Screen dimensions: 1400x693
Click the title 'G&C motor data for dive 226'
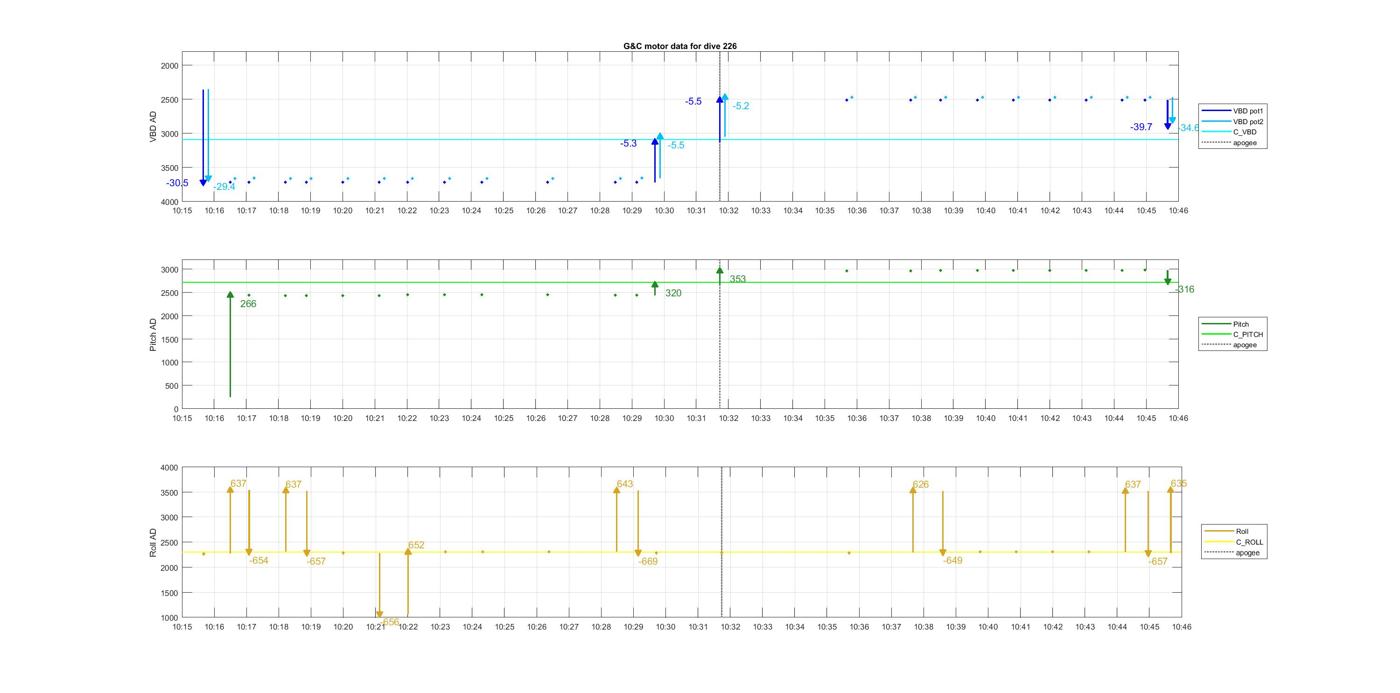[680, 46]
